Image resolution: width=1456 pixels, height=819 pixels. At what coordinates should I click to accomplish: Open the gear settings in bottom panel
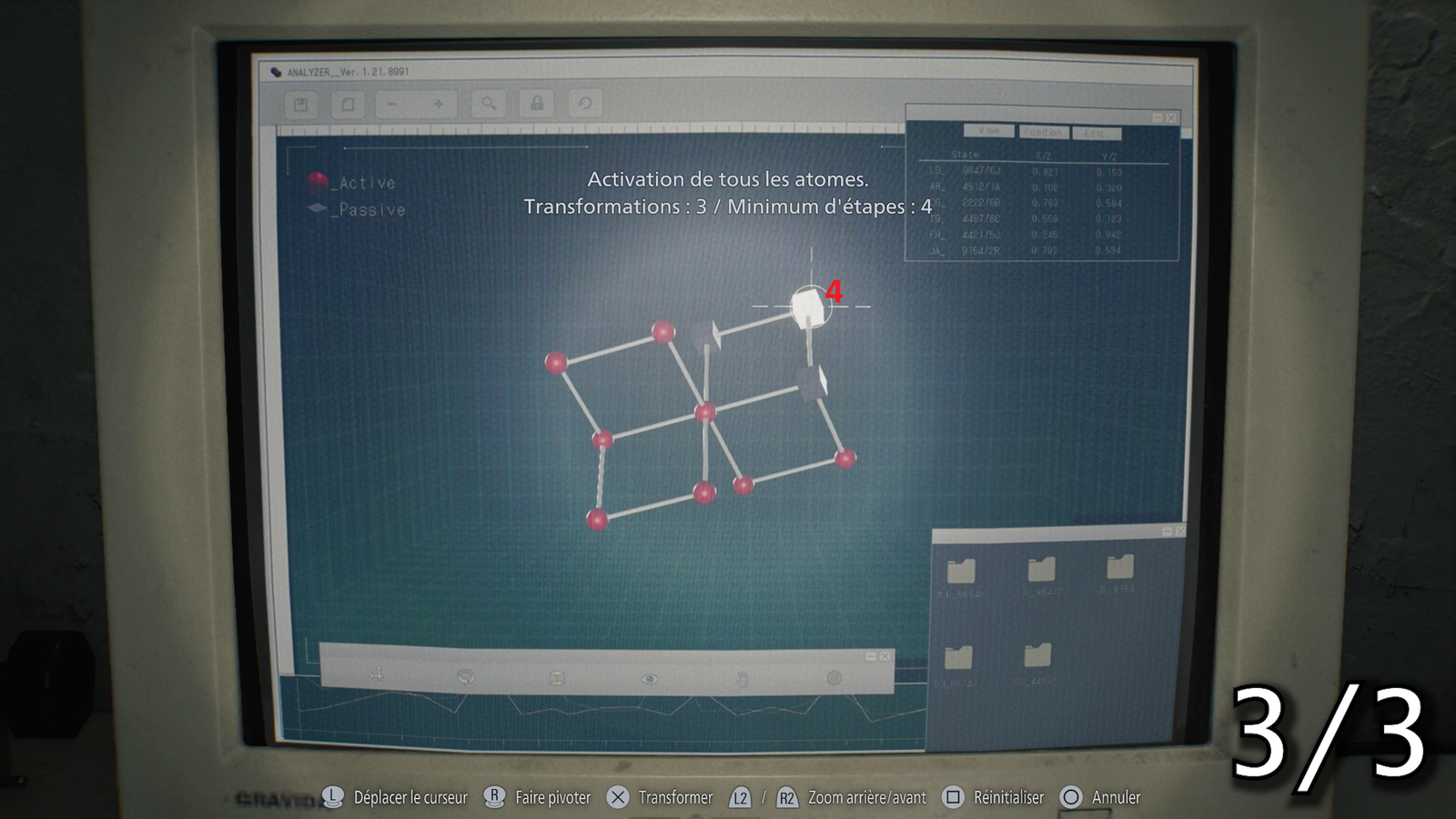coord(834,678)
